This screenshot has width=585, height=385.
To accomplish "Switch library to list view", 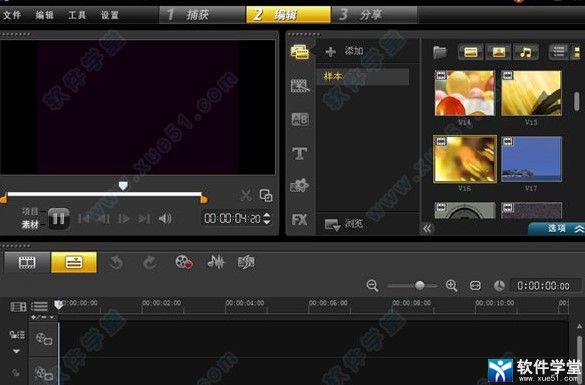I will click(559, 52).
